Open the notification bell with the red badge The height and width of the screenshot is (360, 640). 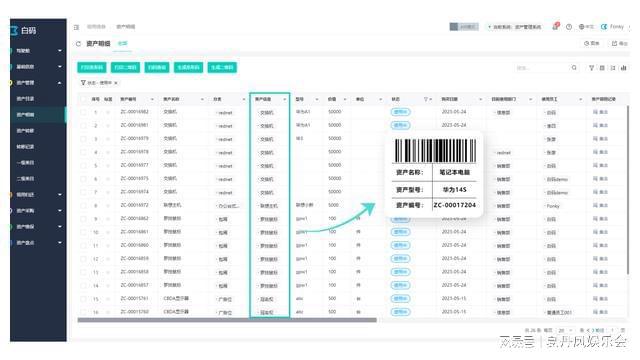click(x=556, y=27)
